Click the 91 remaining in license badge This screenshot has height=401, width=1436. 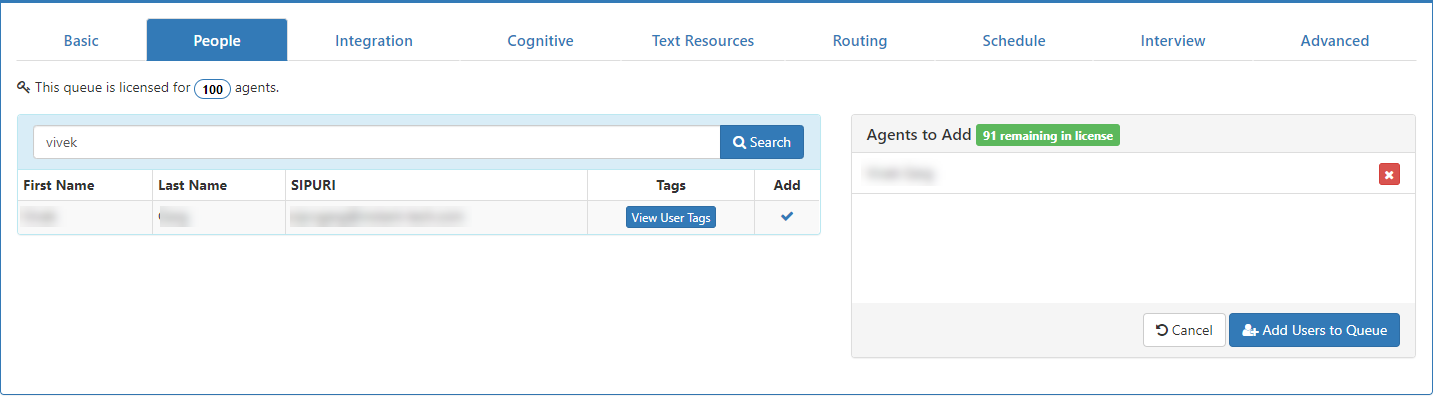coord(1048,135)
